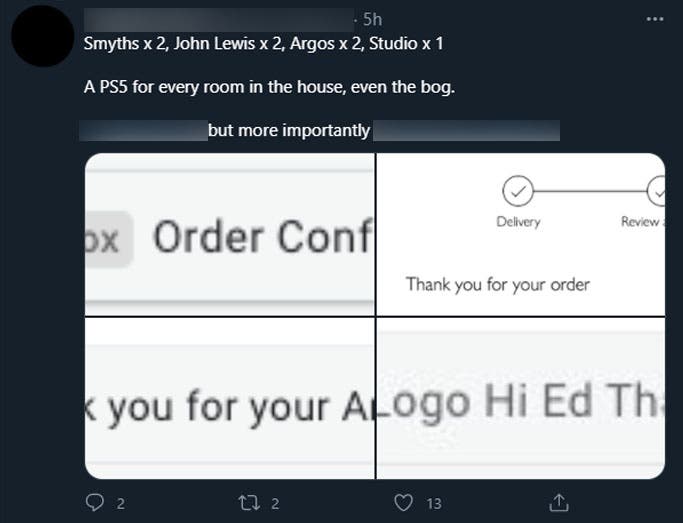Click the reply count number 2
The height and width of the screenshot is (523, 683).
[121, 504]
